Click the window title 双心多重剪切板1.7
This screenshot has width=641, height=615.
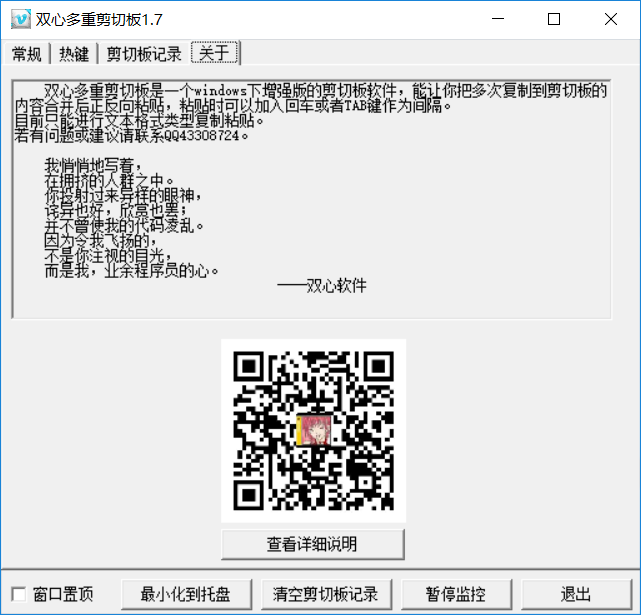(x=99, y=20)
